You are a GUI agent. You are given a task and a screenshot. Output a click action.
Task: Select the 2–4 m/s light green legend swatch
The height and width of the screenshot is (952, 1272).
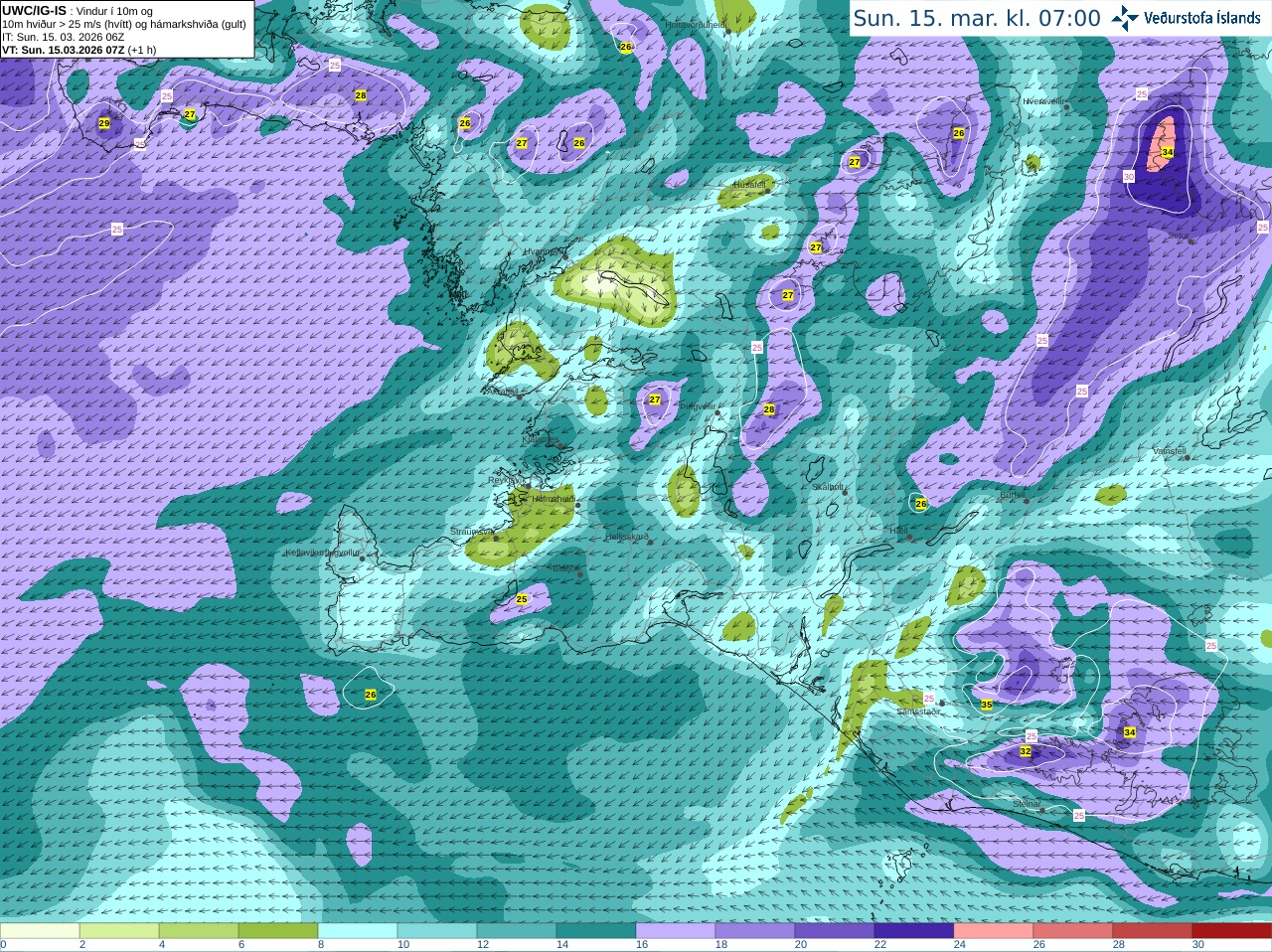119,931
